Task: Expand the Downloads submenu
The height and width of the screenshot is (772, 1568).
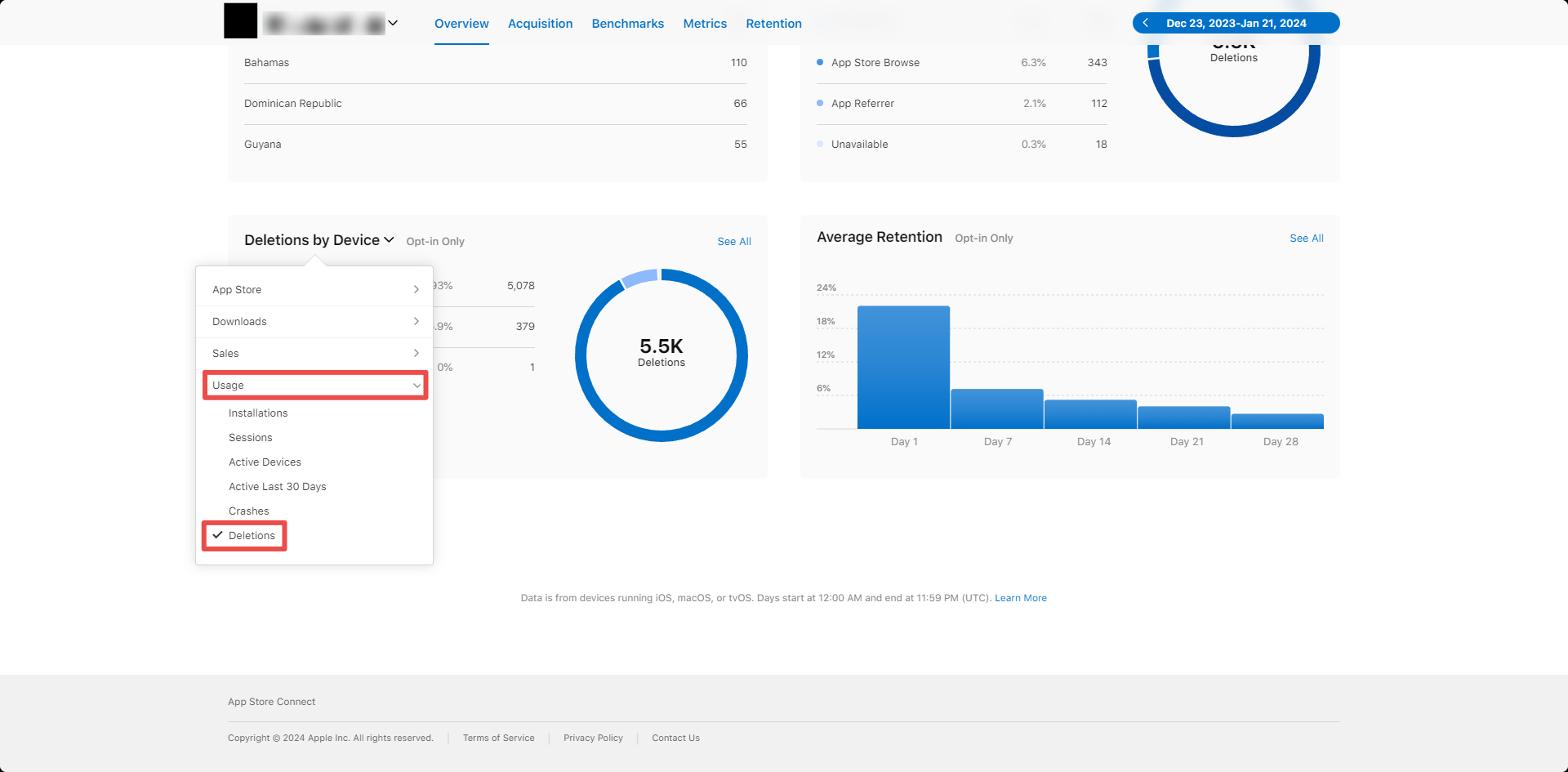Action: pos(314,322)
